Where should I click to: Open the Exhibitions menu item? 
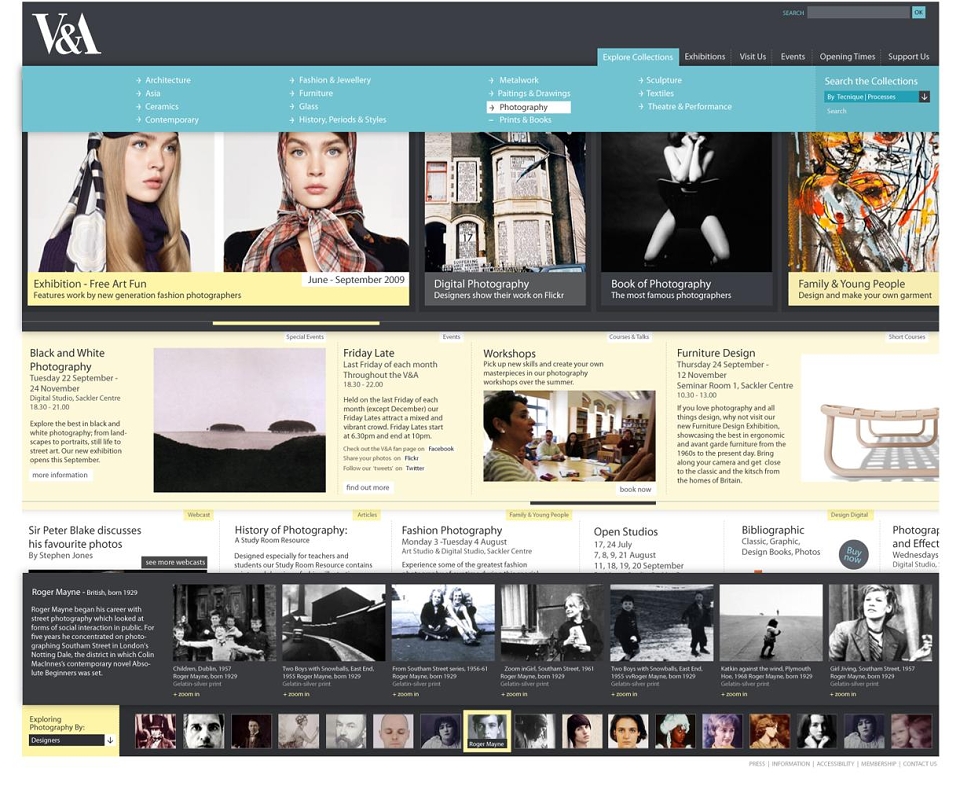[705, 56]
